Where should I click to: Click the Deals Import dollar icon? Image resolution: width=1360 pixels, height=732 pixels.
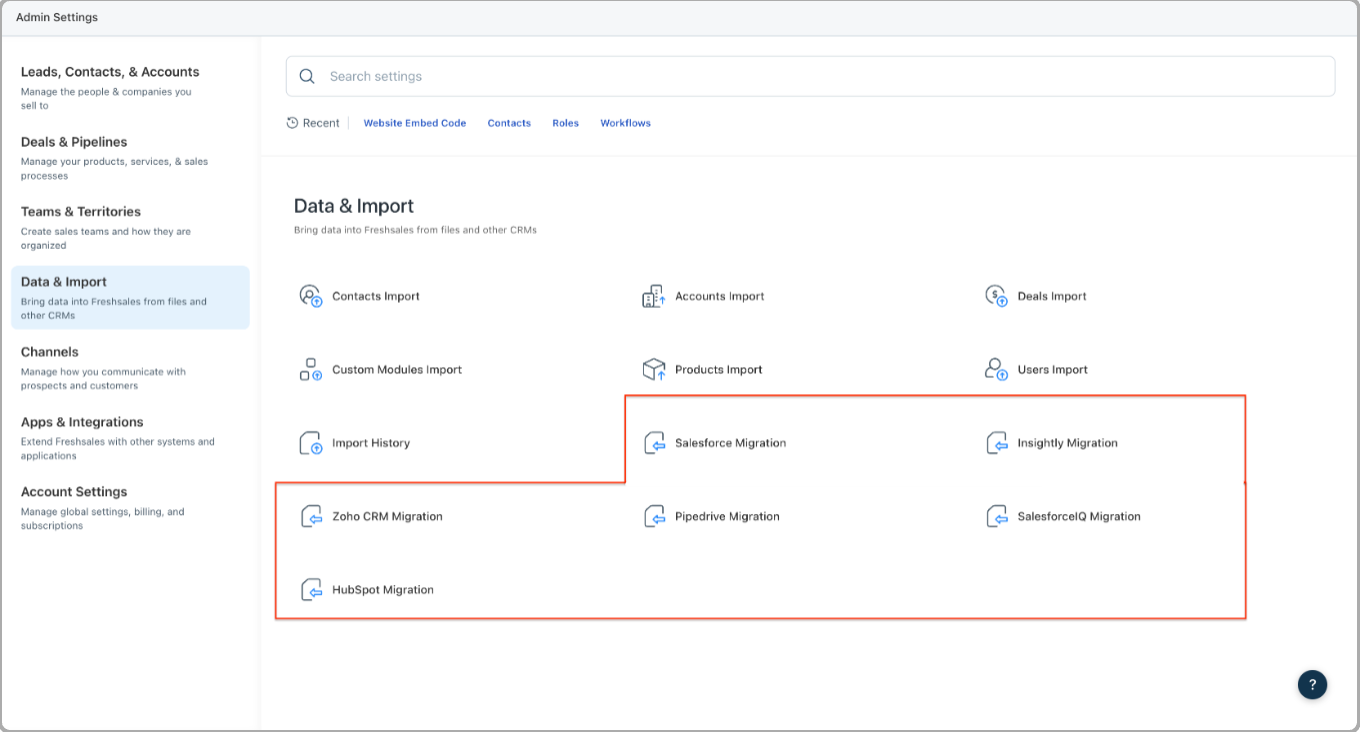(x=996, y=296)
